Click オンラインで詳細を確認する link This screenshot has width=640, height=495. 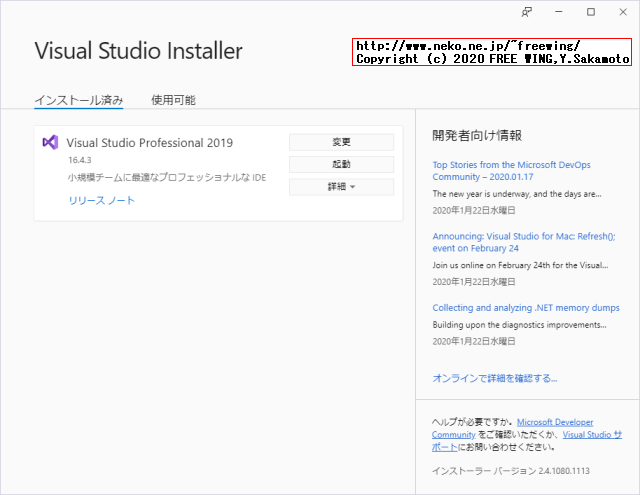point(495,378)
